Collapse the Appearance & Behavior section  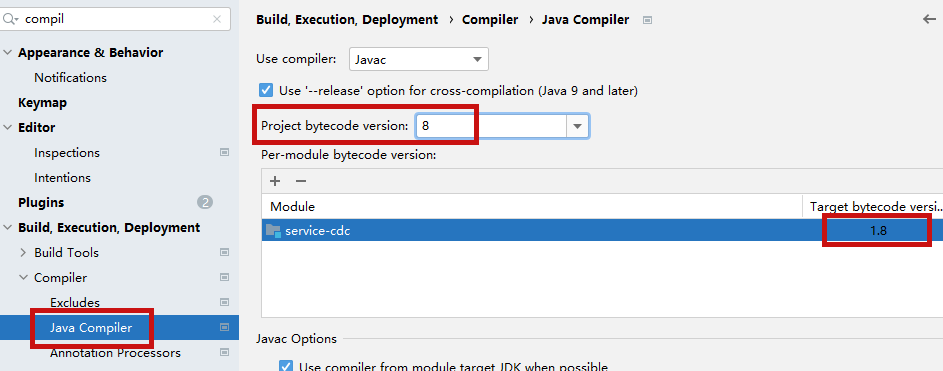(x=7, y=53)
